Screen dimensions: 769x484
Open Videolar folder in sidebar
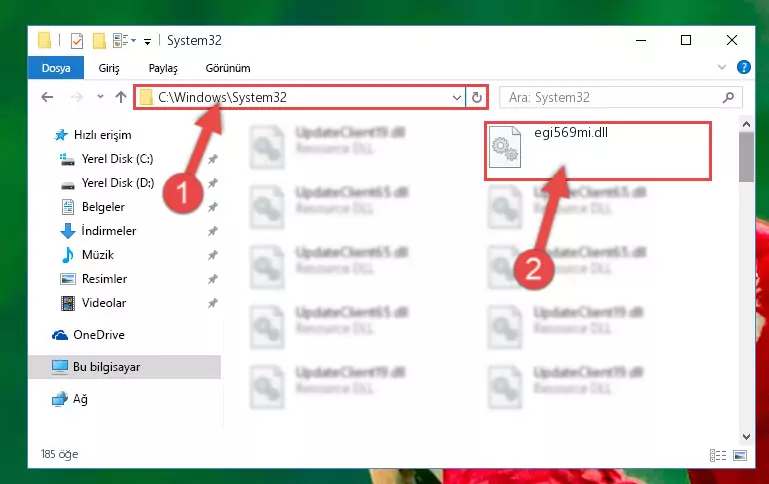click(93, 303)
